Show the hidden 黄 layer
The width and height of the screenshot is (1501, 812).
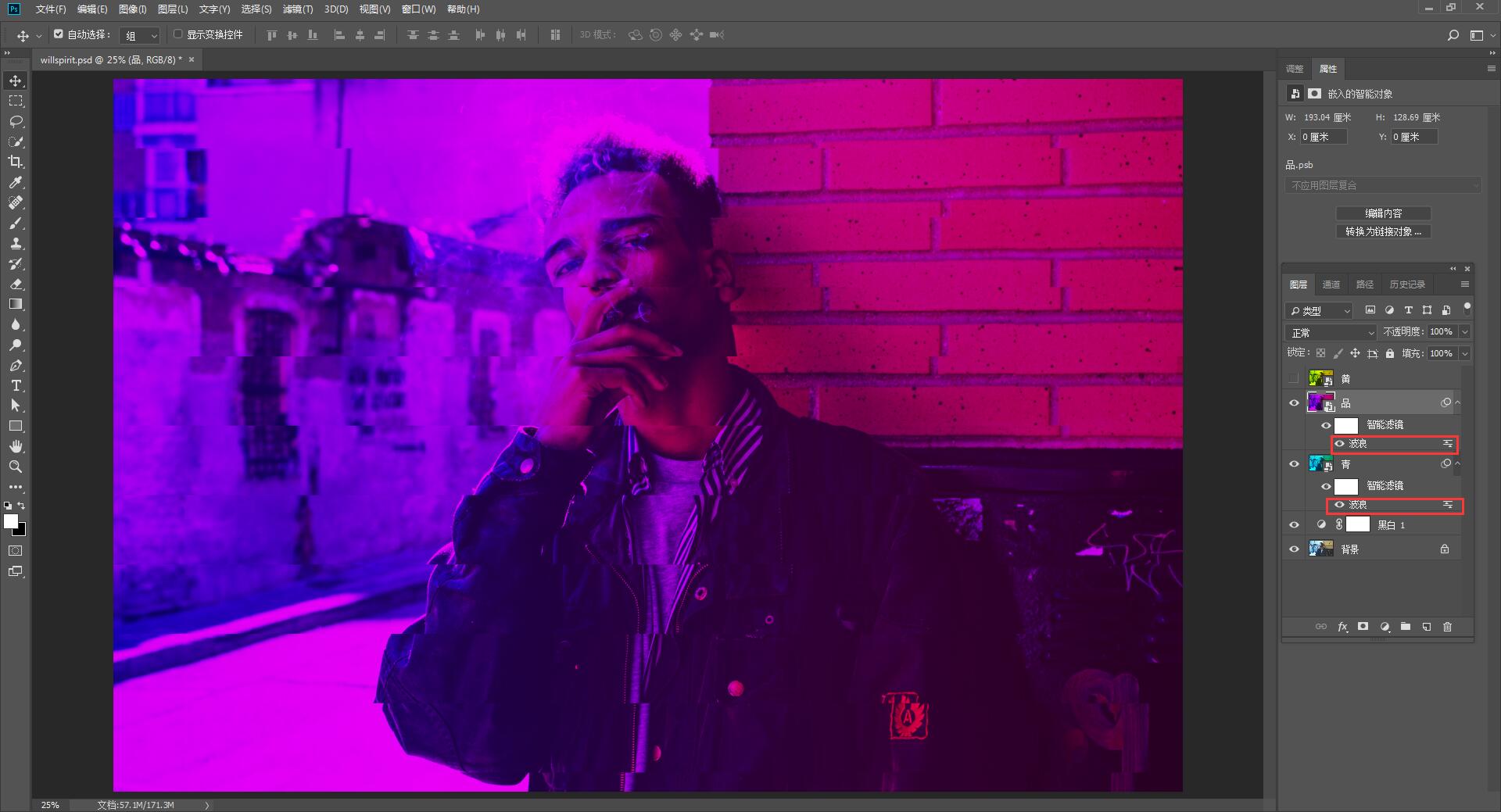(x=1294, y=378)
